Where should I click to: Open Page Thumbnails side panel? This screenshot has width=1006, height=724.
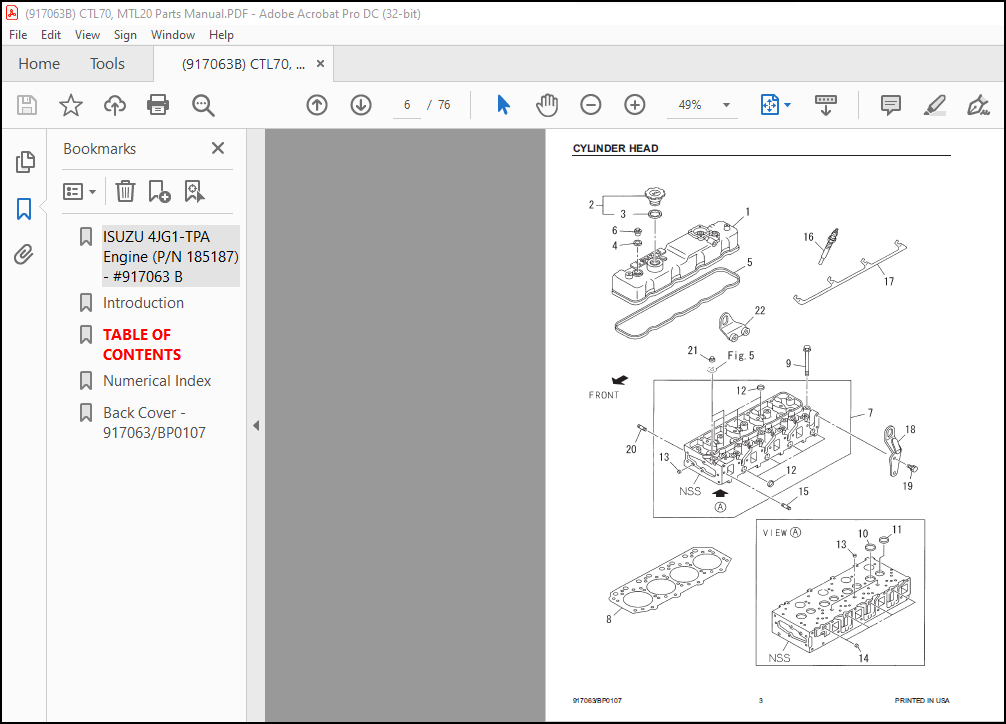(24, 162)
